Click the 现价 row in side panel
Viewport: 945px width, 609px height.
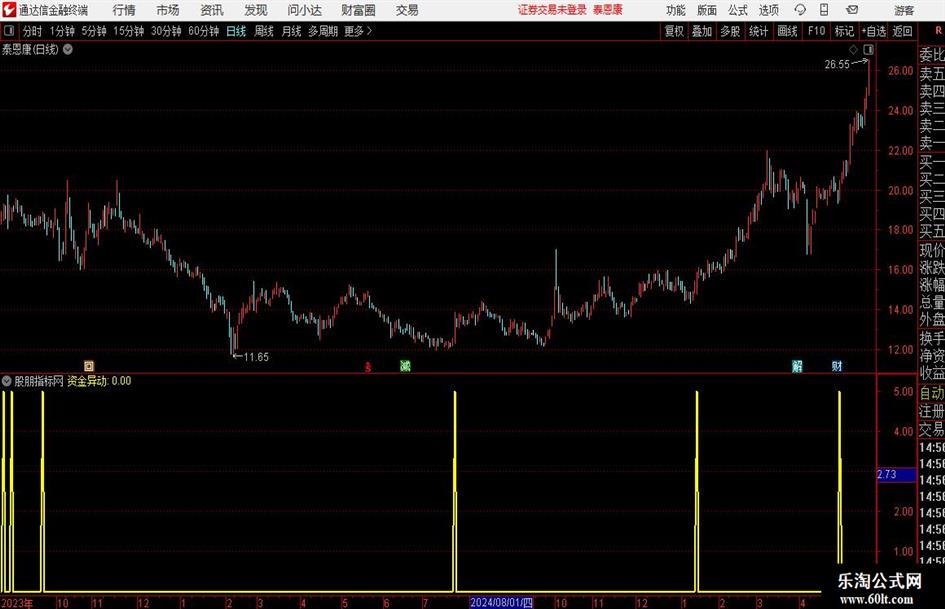[x=932, y=250]
